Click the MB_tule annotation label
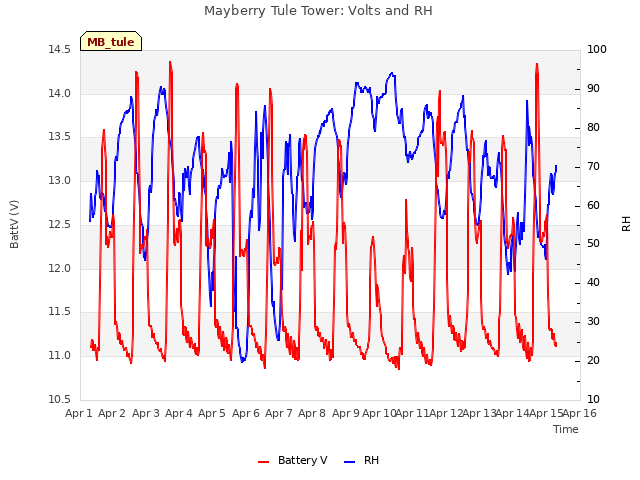 click(x=111, y=41)
